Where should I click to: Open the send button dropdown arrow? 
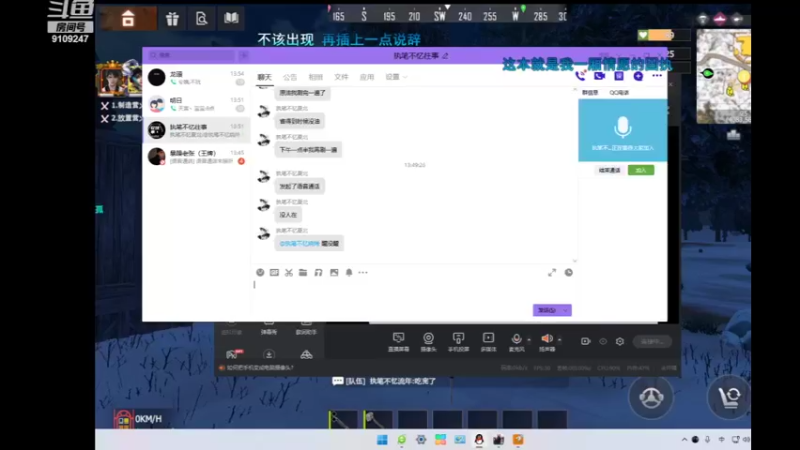tap(565, 310)
